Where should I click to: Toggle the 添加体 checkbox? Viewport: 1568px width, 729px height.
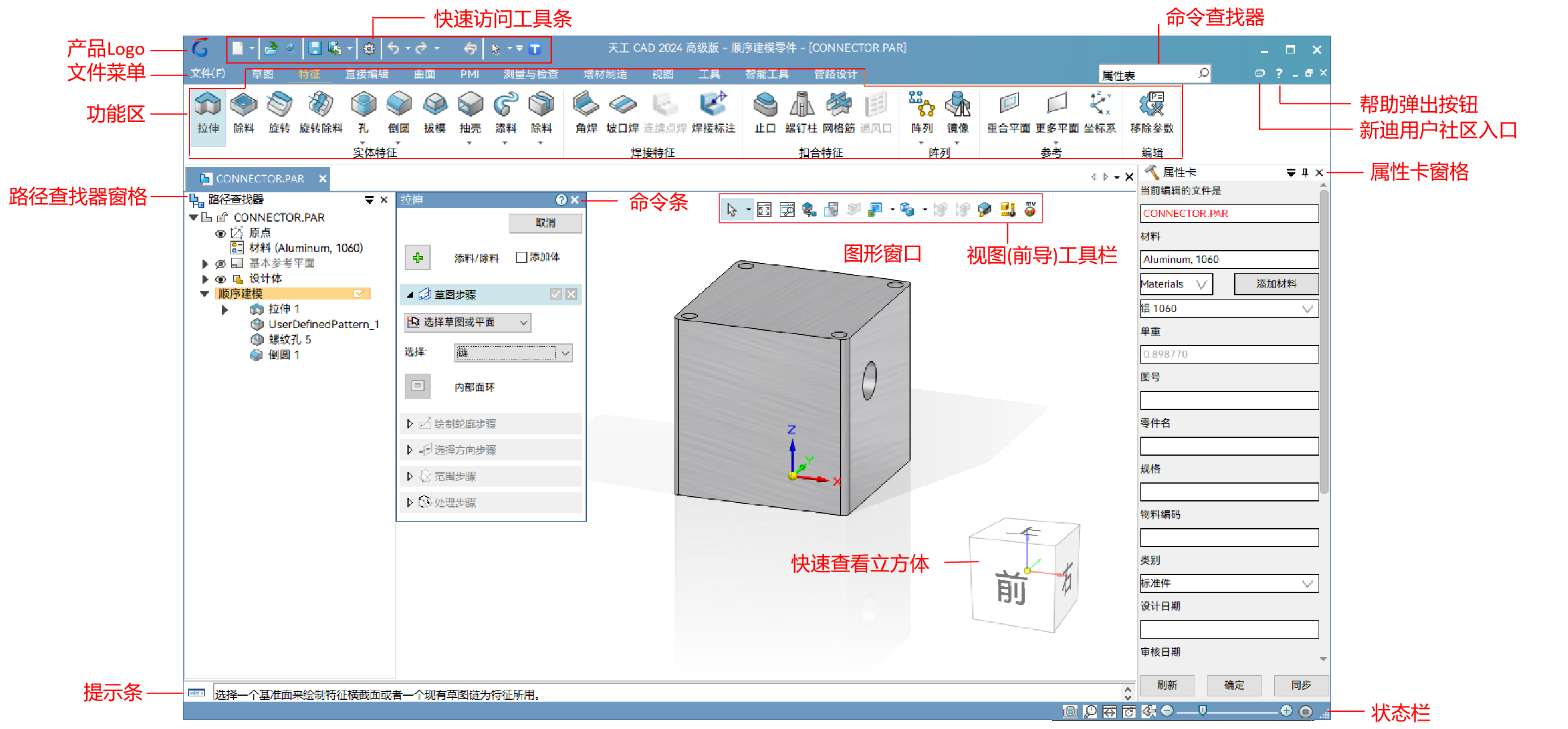pyautogui.click(x=521, y=258)
